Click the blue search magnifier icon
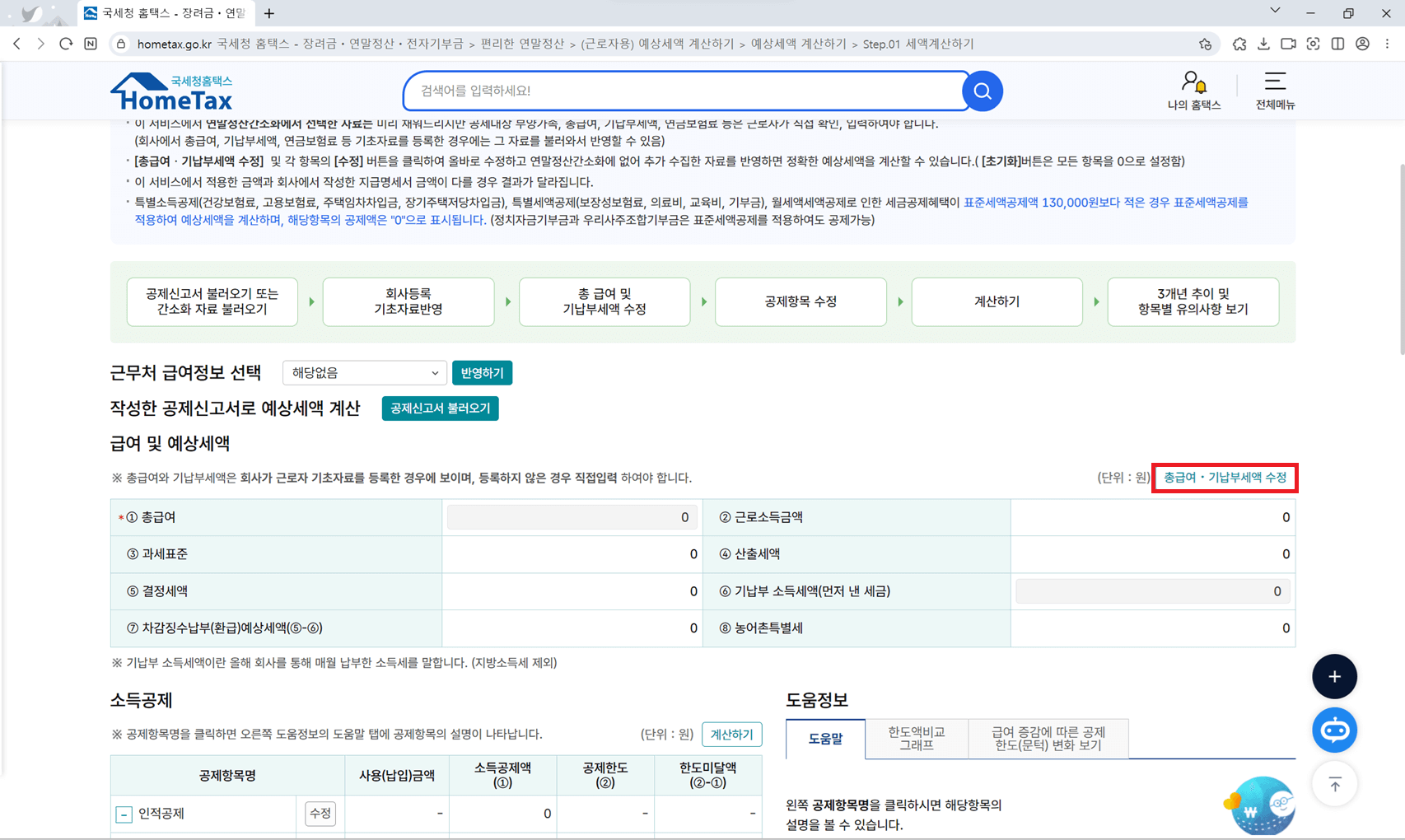 click(981, 91)
